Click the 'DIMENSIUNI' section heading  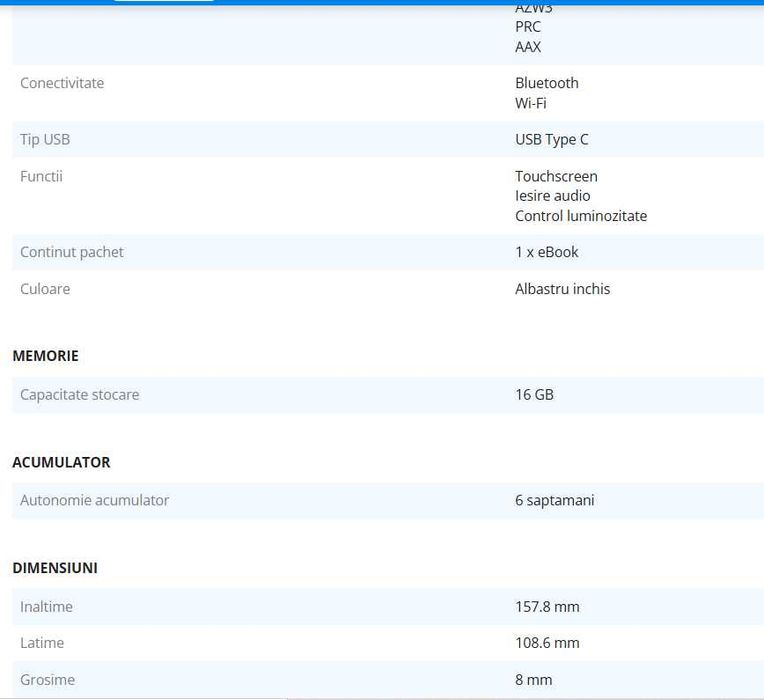click(x=55, y=568)
